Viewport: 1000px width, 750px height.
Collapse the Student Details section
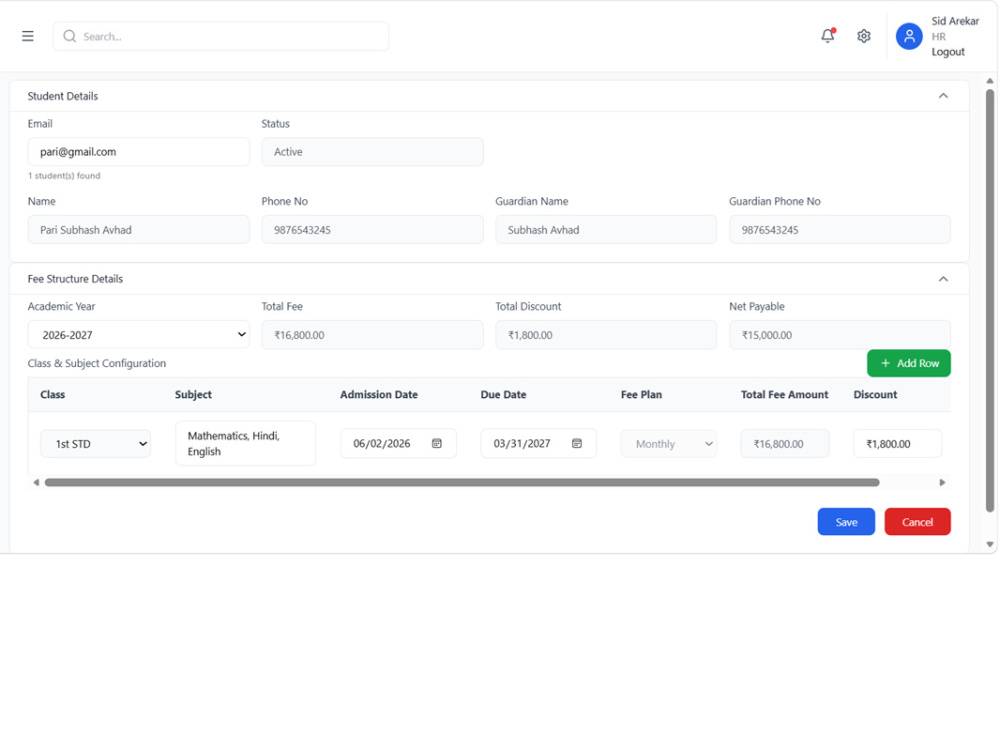coord(943,96)
